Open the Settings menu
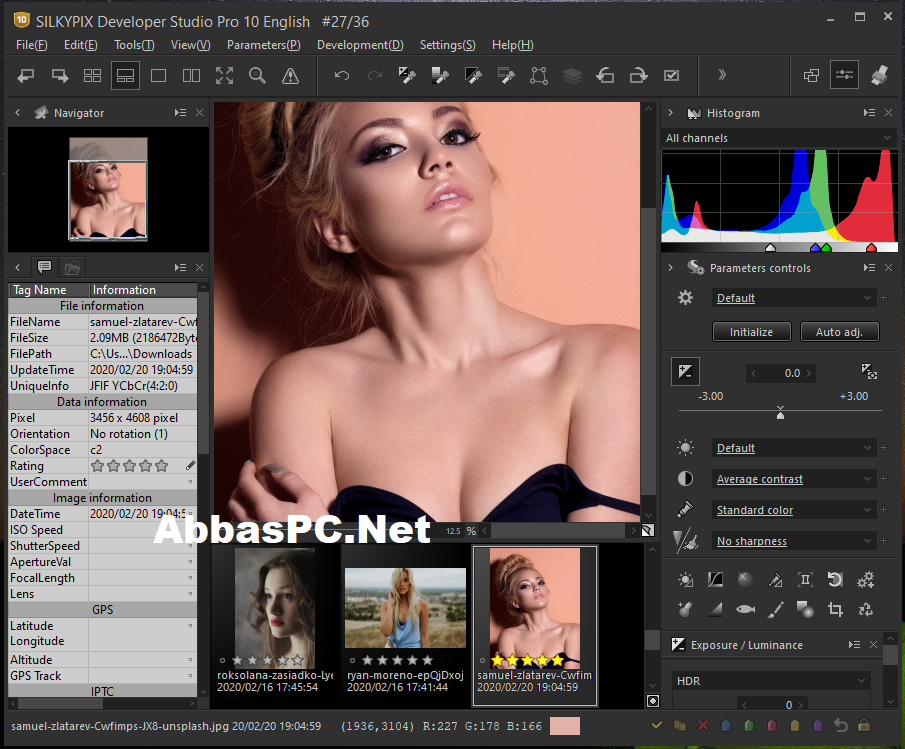The image size is (905, 749). 447,44
